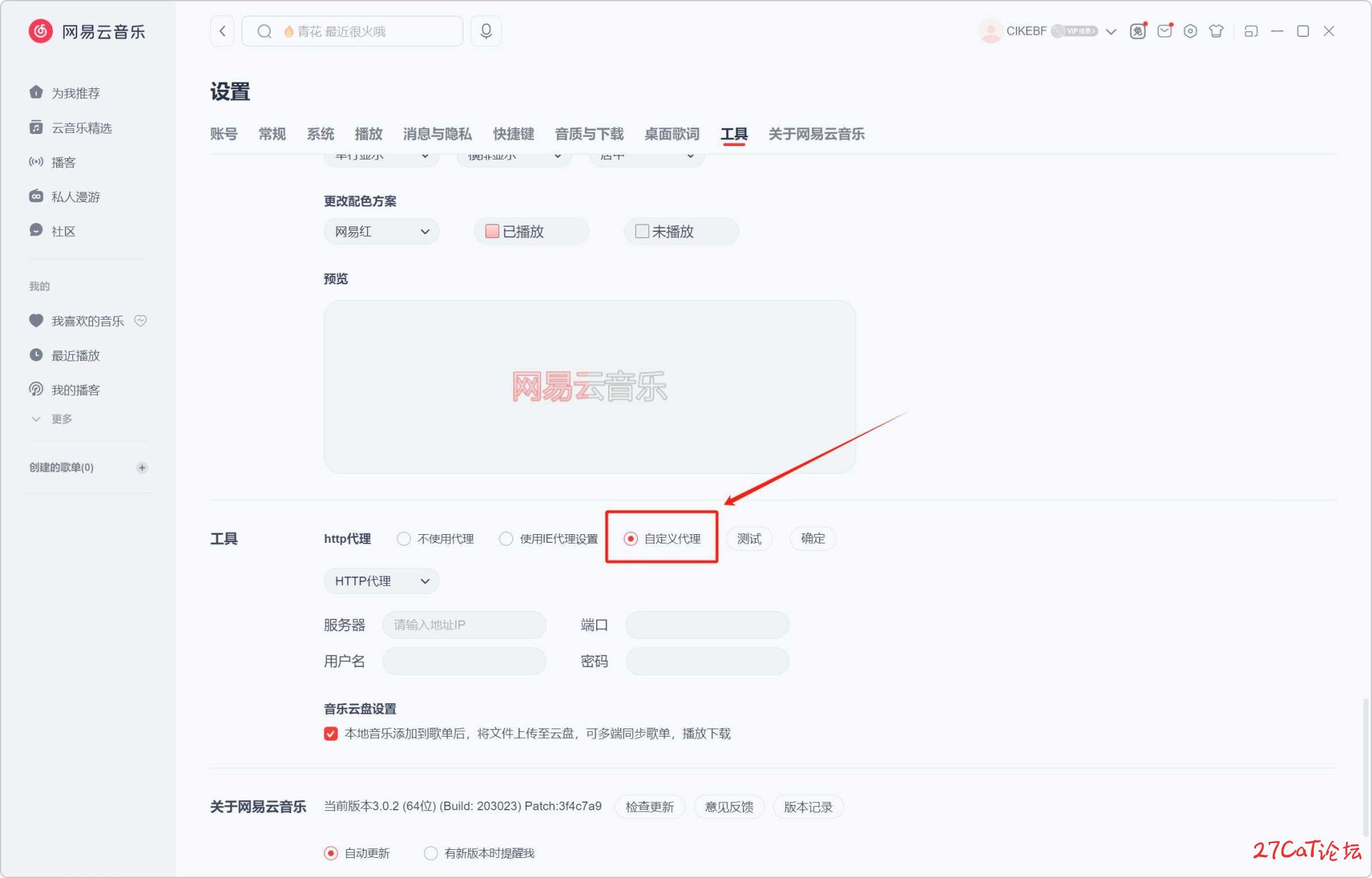The image size is (1372, 878).
Task: Open 我的播客 in sidebar
Action: 65,389
